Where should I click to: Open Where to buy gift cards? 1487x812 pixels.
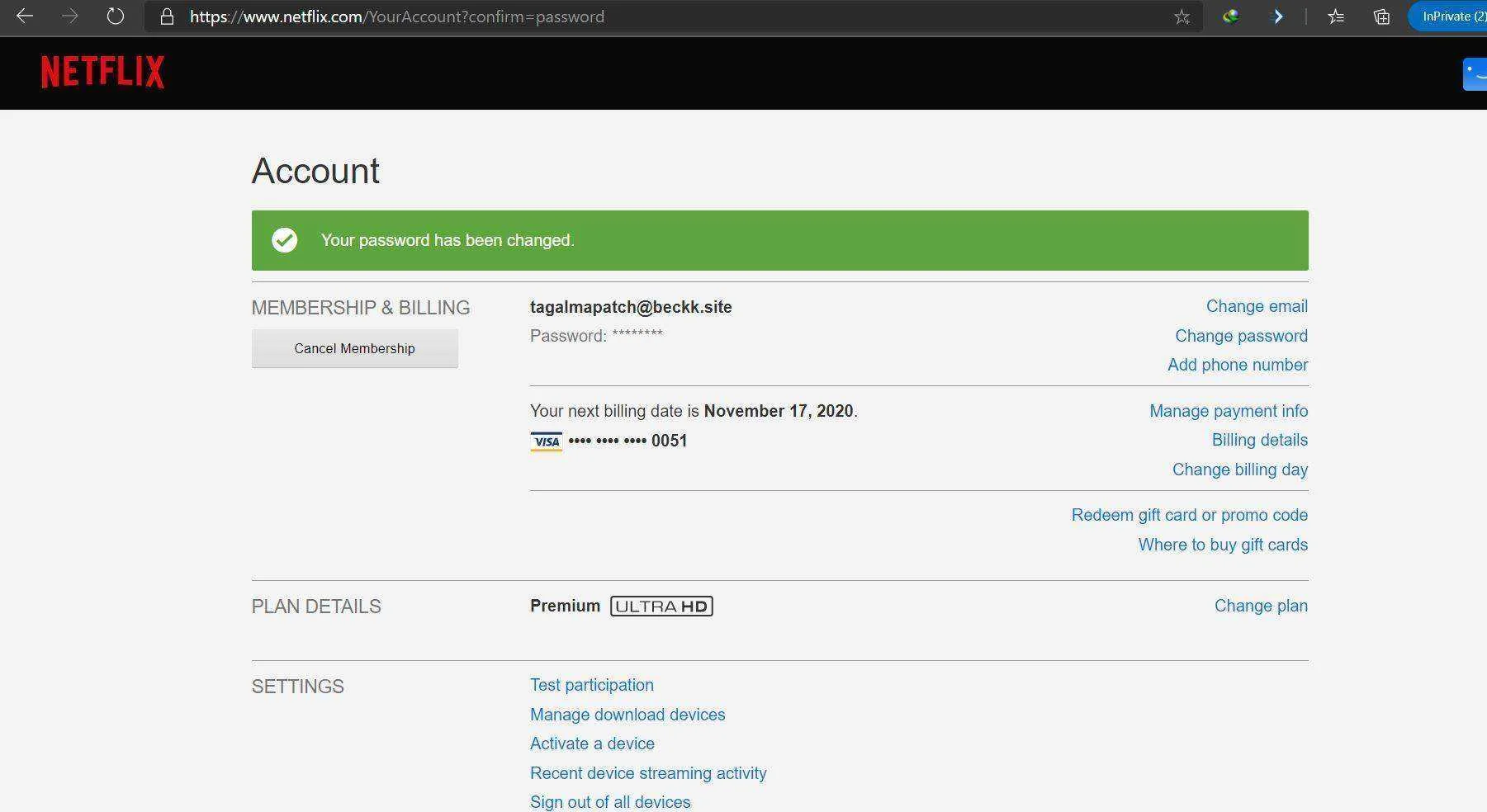(1223, 545)
